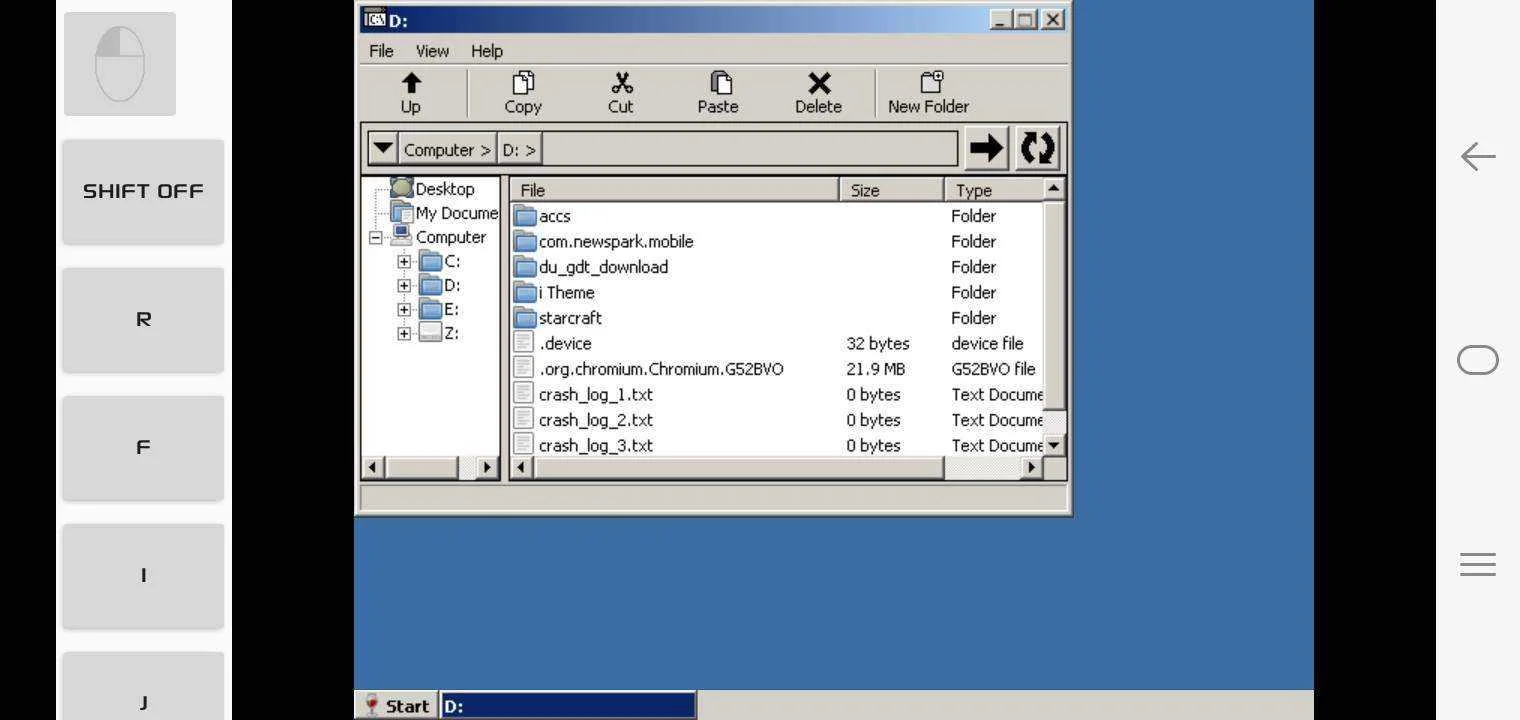Tap the I on-screen key
The width and height of the screenshot is (1520, 720).
[x=143, y=575]
